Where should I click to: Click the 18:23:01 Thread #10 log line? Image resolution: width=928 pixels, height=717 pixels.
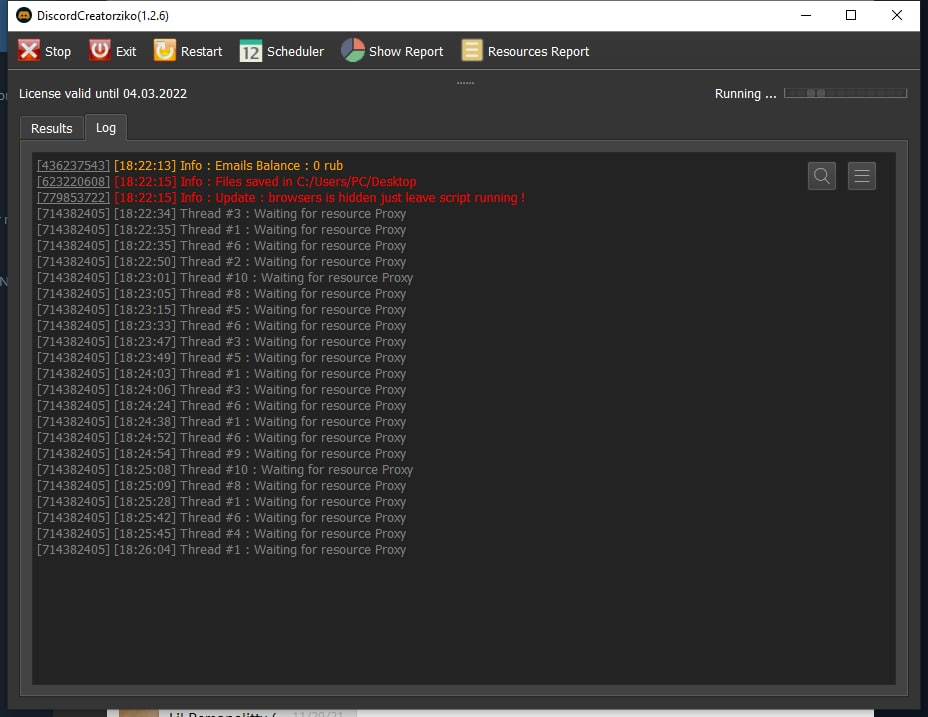[x=225, y=278]
